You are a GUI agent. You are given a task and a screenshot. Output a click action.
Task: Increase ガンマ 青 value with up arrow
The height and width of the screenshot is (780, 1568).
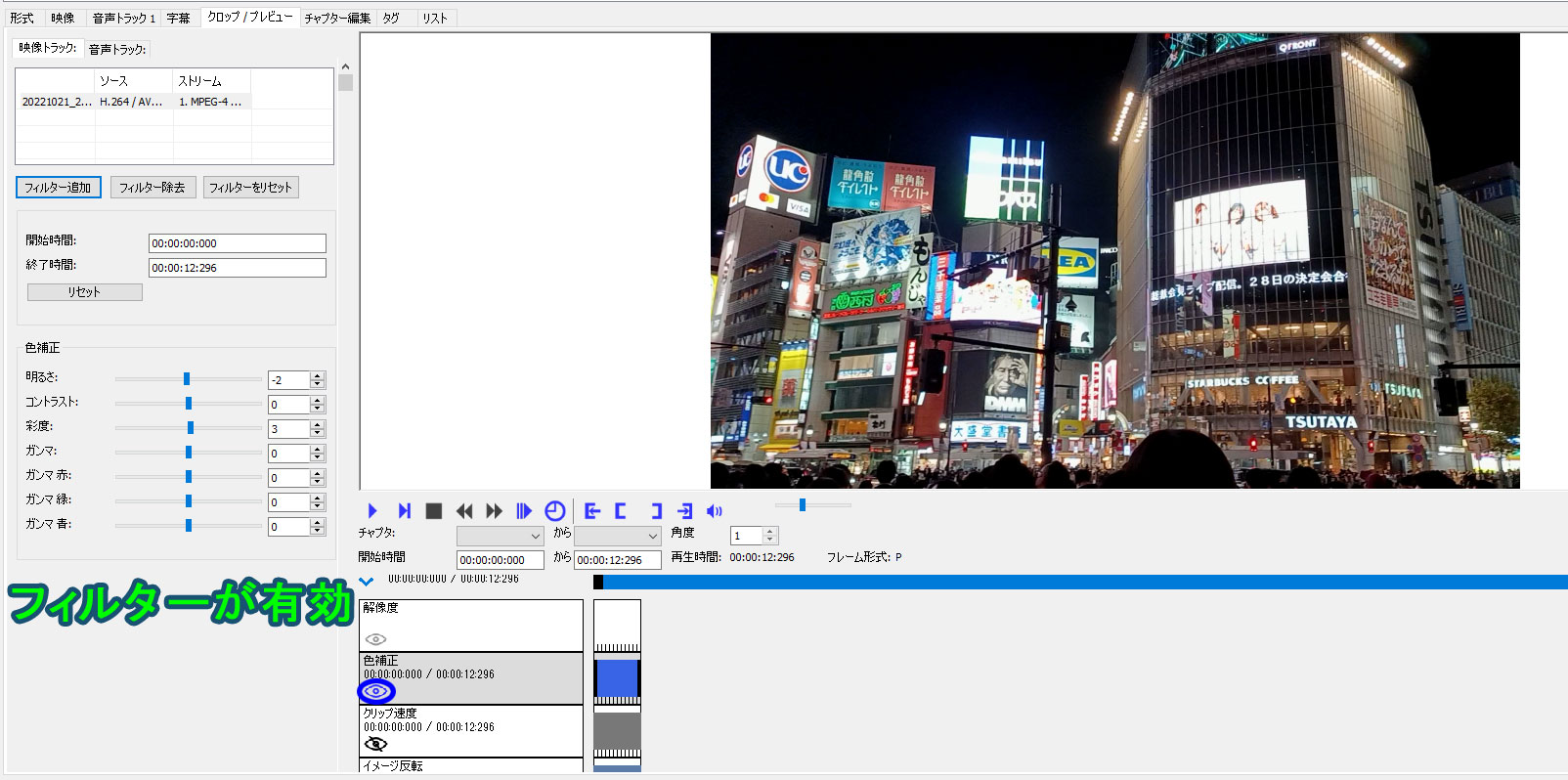[318, 522]
